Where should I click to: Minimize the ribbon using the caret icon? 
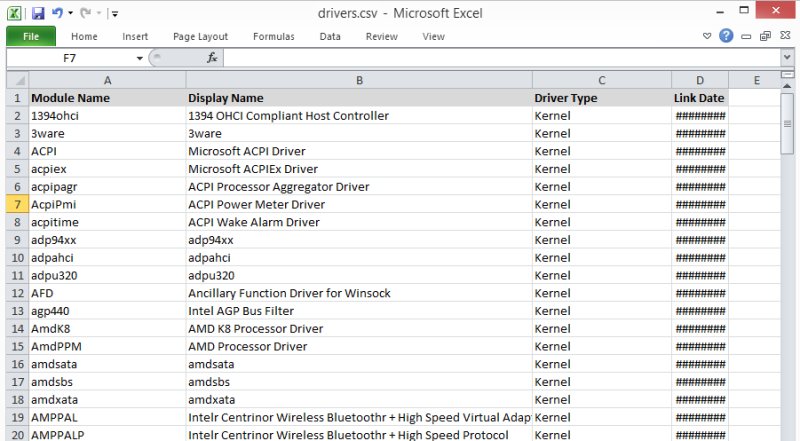click(x=707, y=36)
